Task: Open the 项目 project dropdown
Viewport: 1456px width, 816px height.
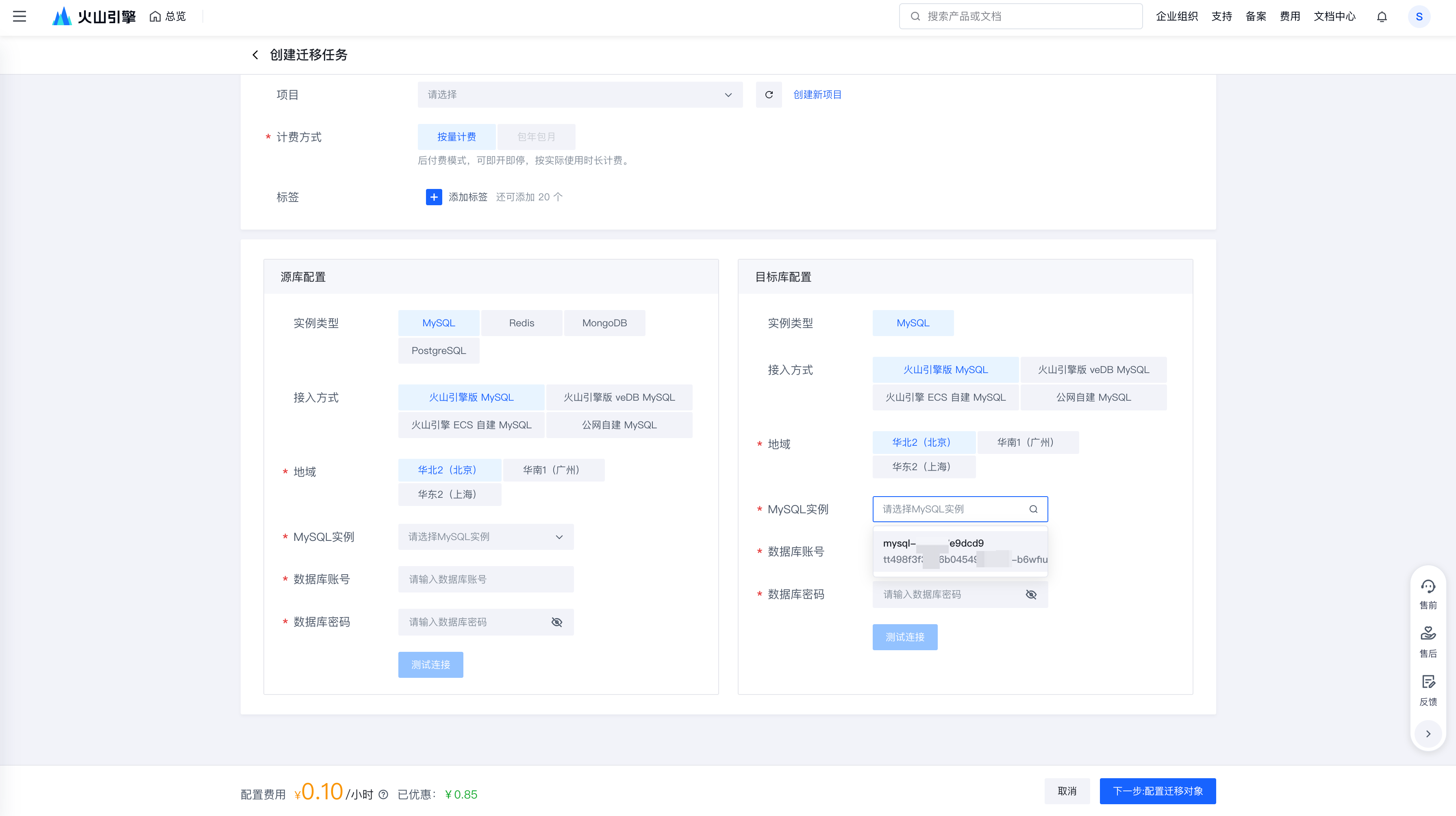Action: tap(580, 95)
